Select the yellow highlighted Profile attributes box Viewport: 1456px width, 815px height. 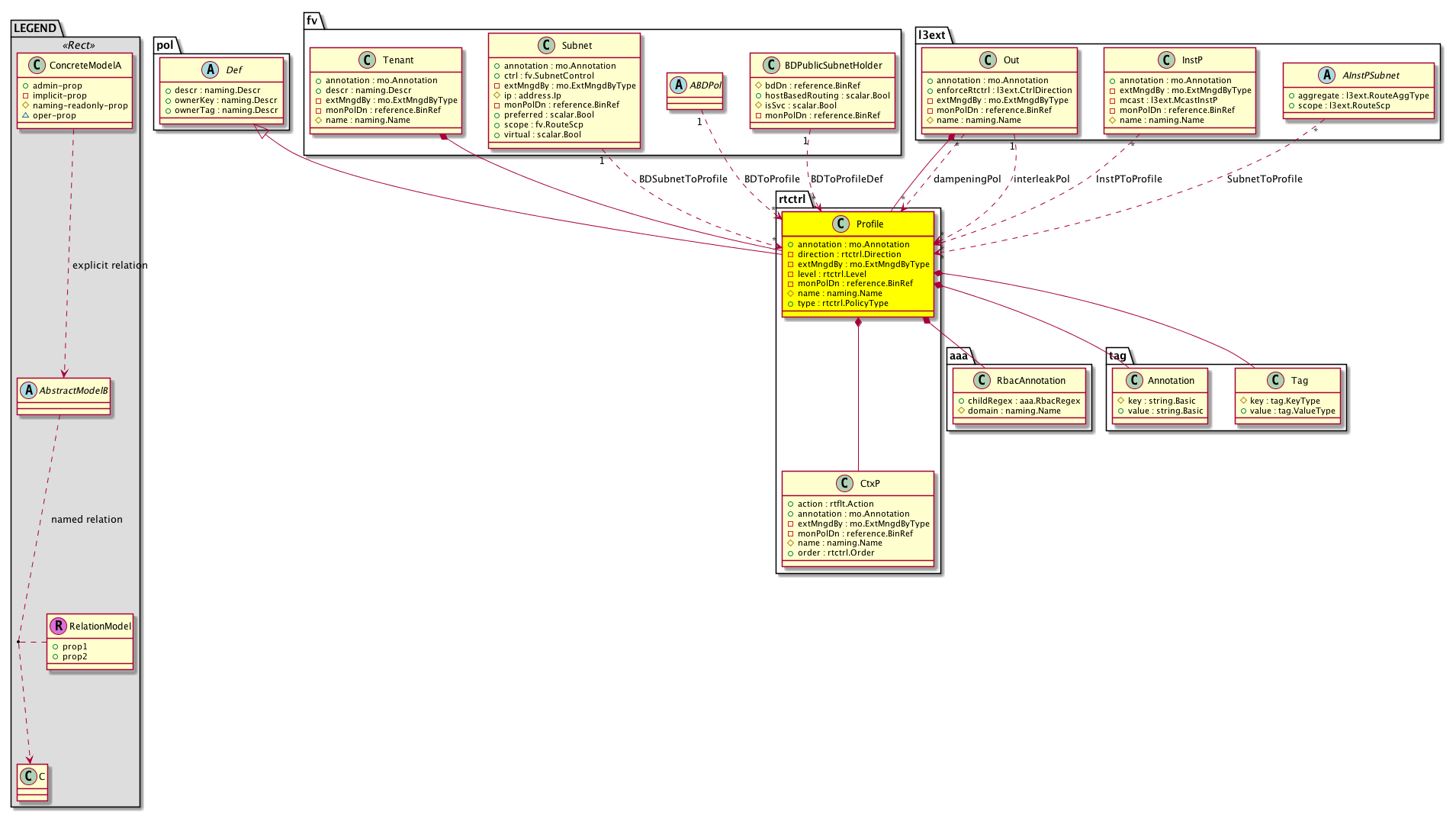click(x=857, y=274)
